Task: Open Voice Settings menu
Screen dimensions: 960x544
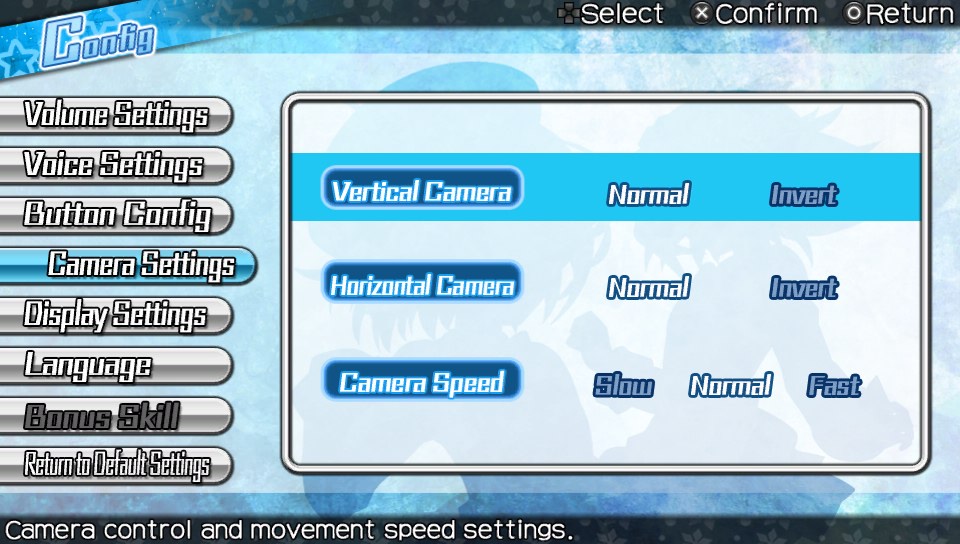Action: pyautogui.click(x=116, y=165)
